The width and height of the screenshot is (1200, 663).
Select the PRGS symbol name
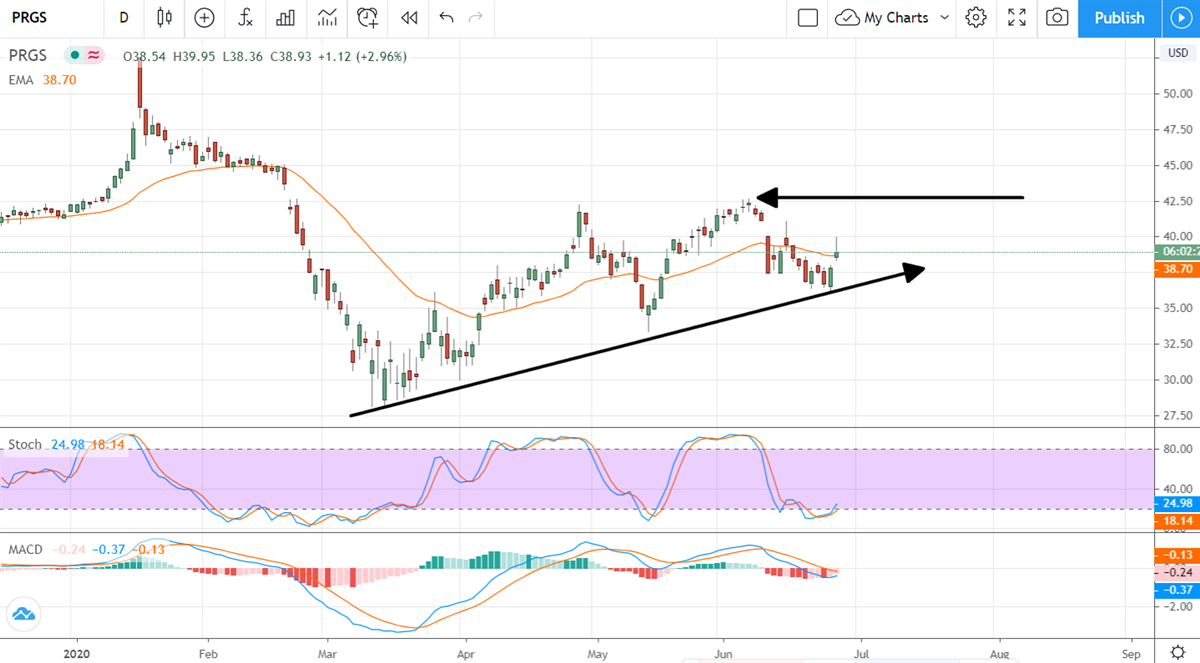click(x=26, y=56)
